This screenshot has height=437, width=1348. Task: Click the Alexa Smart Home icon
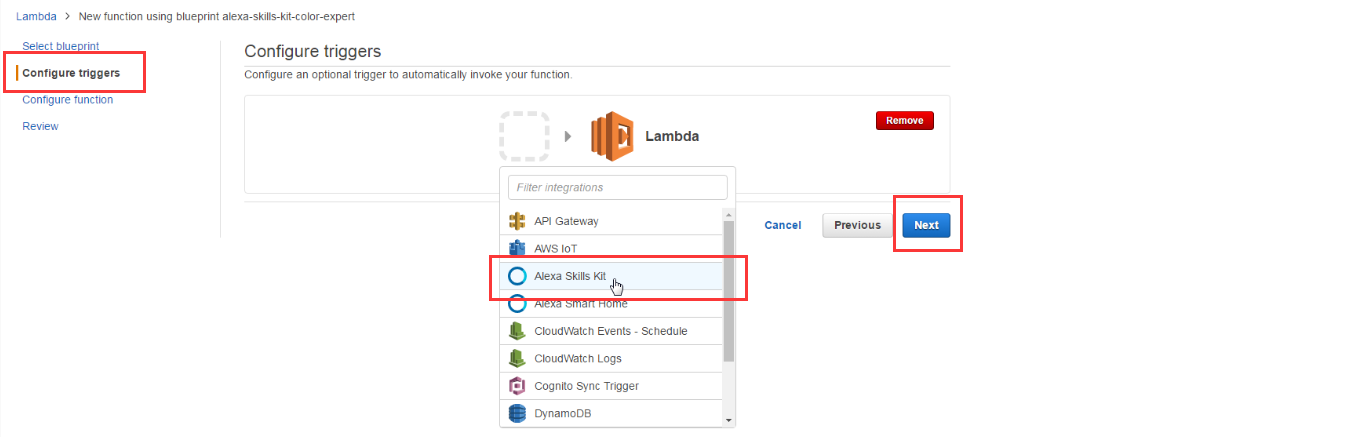tap(517, 304)
